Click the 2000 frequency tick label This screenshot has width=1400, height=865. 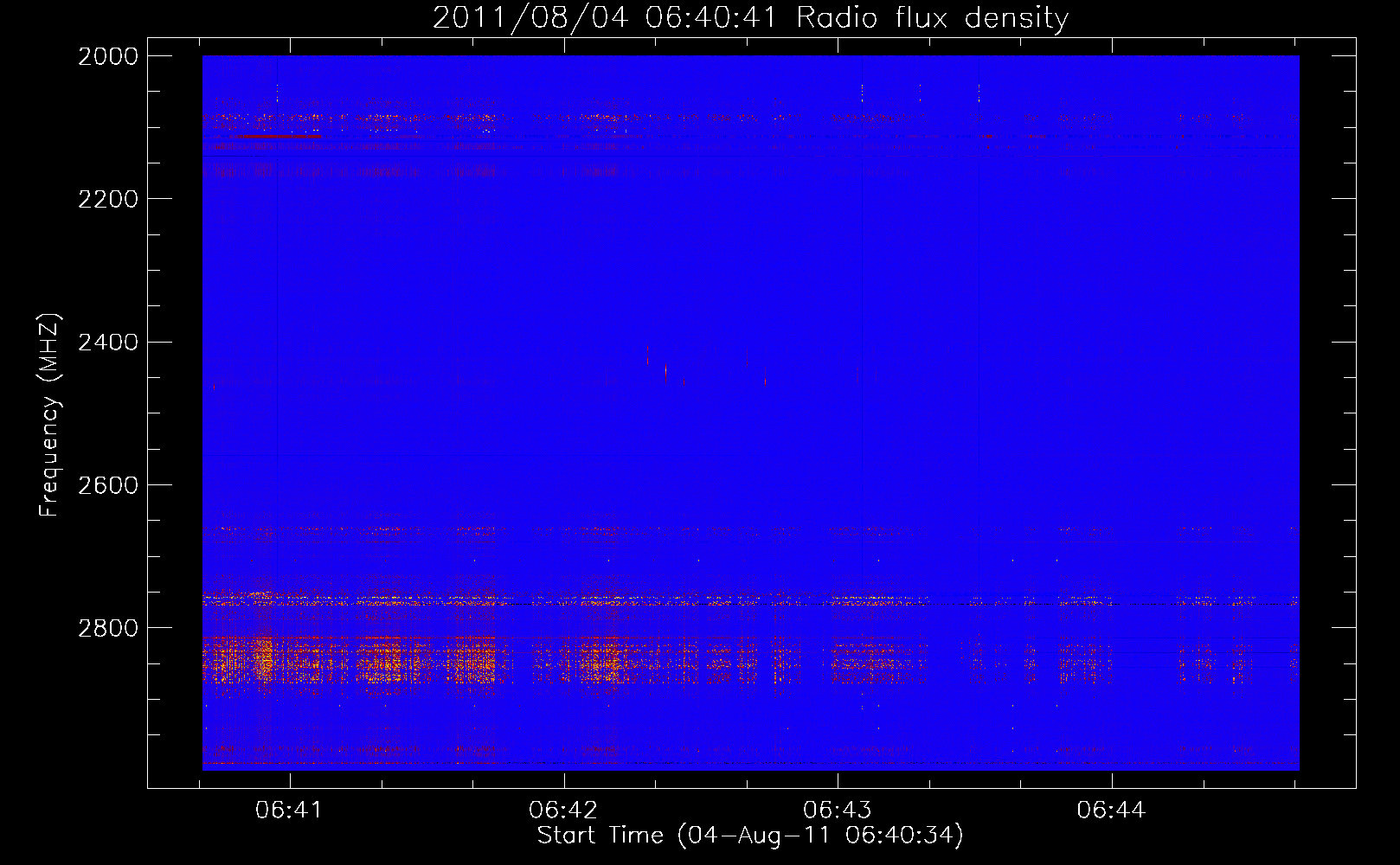coord(108,56)
